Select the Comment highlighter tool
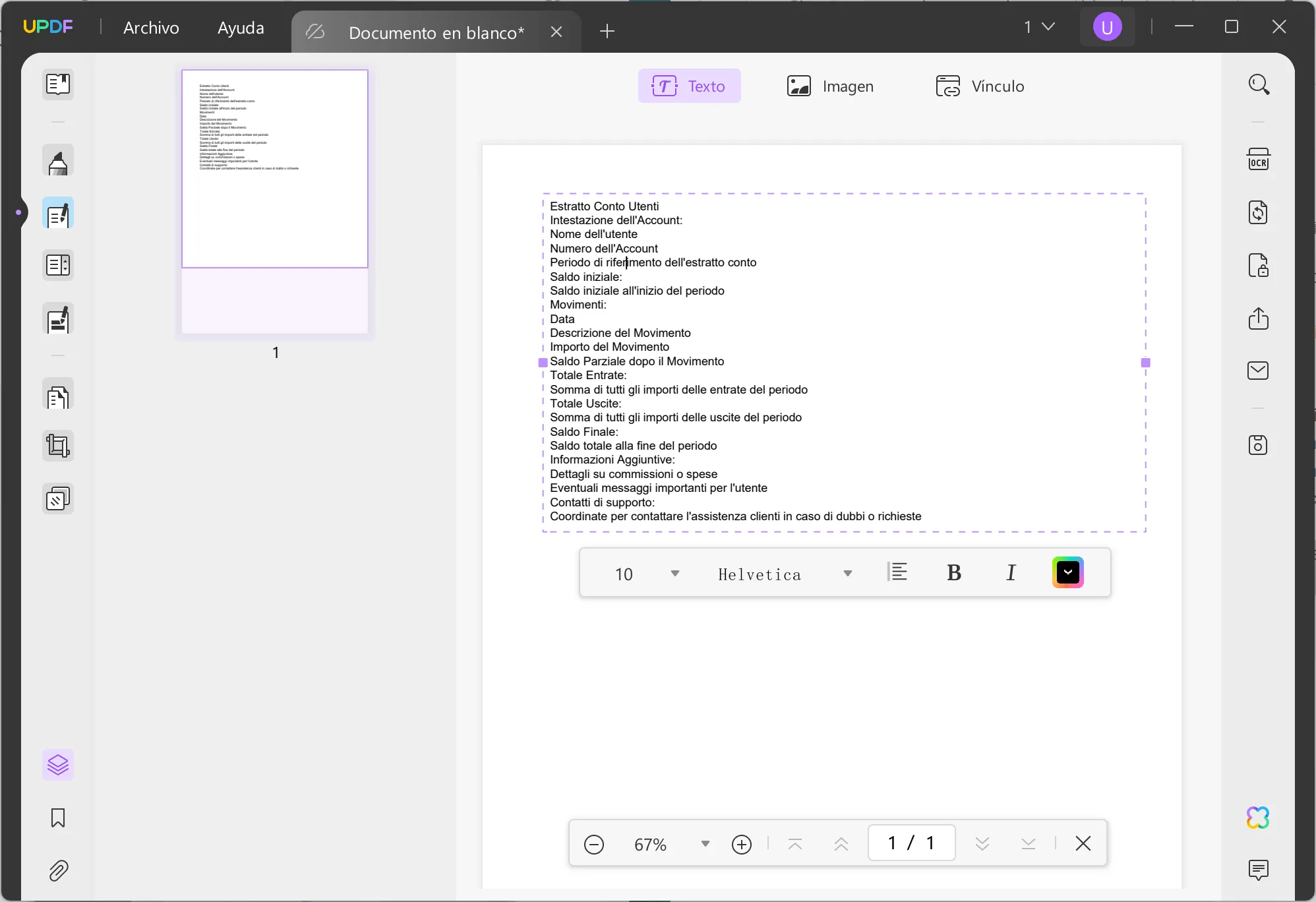1316x902 pixels. point(58,161)
